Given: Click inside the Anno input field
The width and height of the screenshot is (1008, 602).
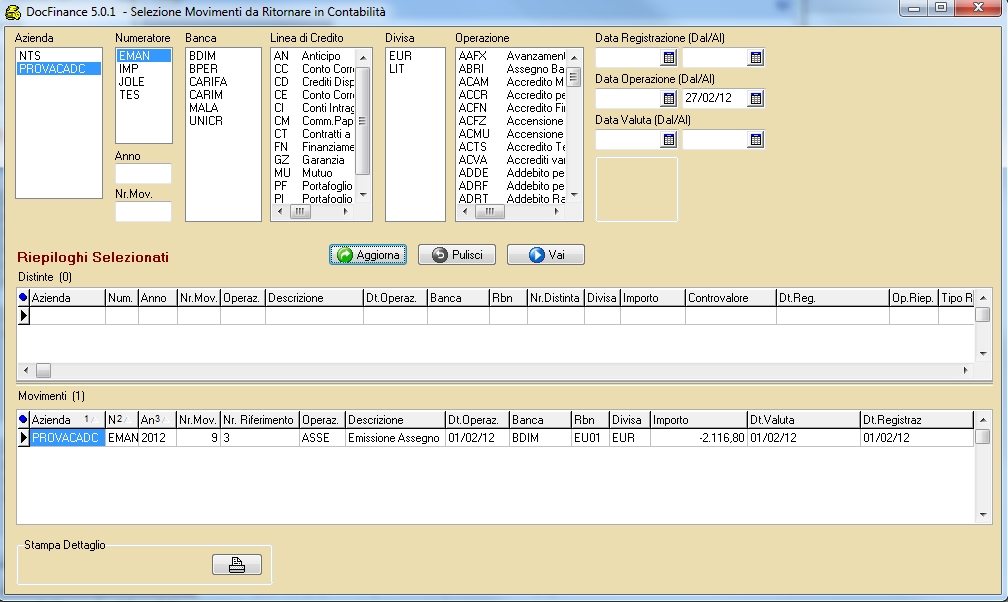Looking at the screenshot, I should [x=143, y=174].
